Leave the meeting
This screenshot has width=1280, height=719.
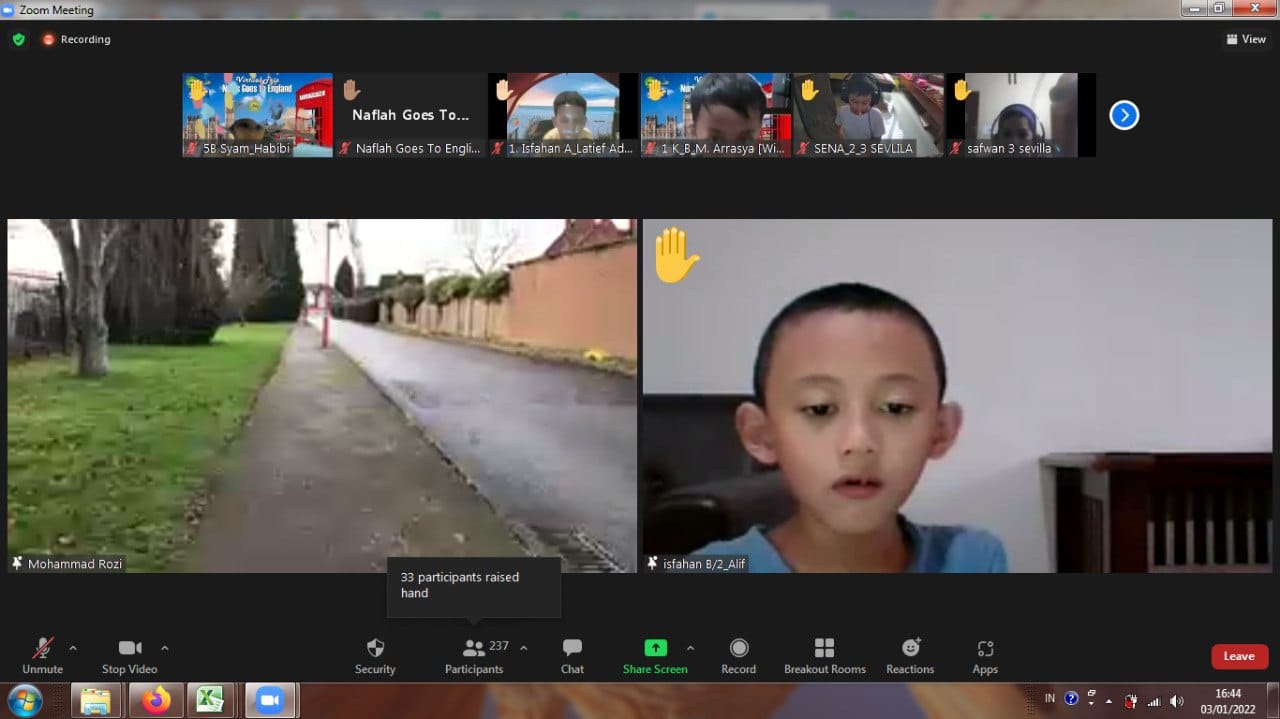click(1239, 656)
